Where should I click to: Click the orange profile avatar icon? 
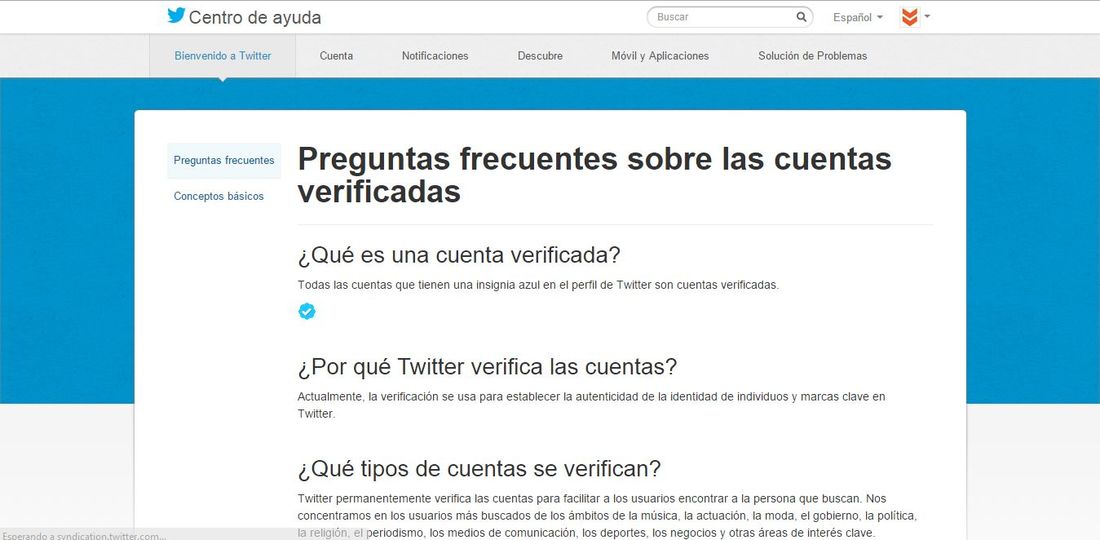[x=909, y=18]
